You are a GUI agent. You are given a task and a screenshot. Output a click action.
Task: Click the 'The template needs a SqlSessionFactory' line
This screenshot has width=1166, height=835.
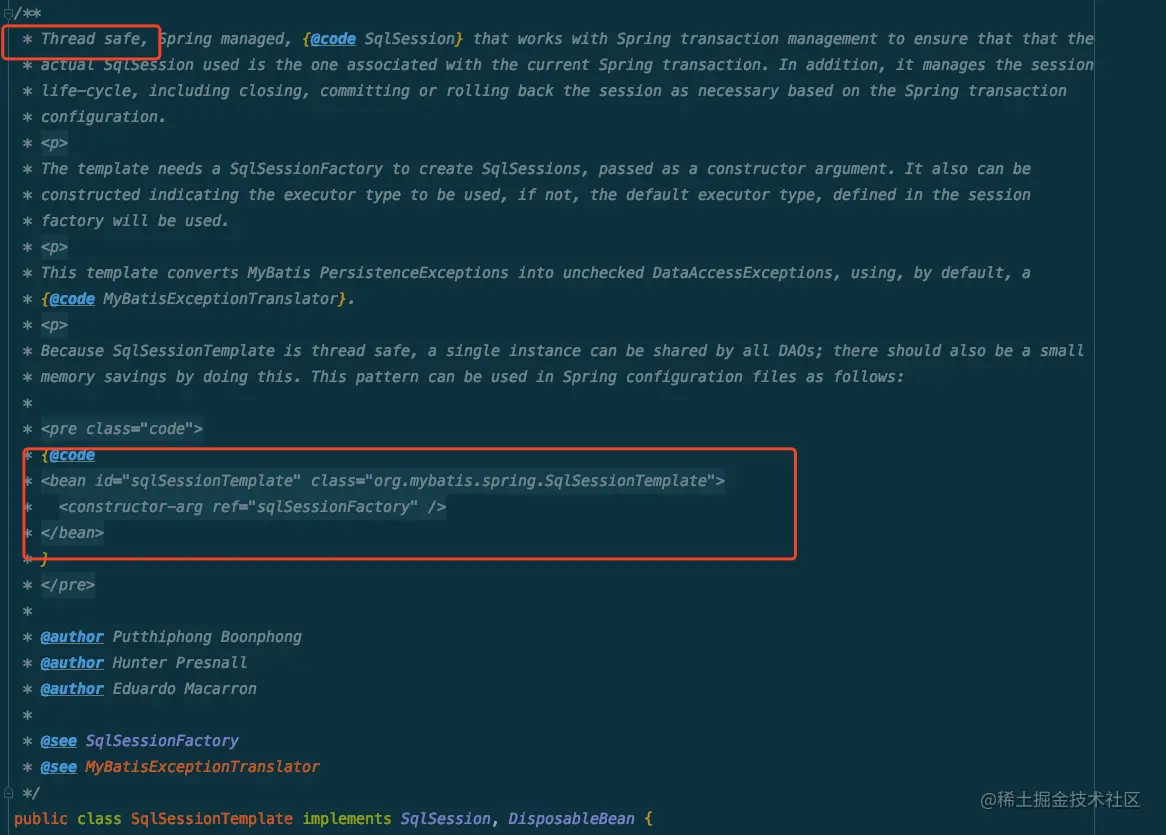(x=535, y=169)
